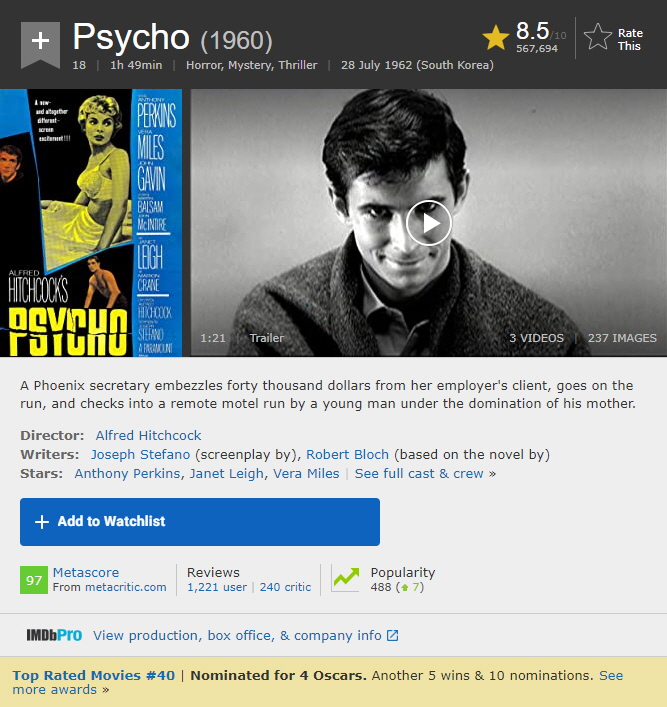Open director Alfred Hitchcock's page
667x707 pixels.
point(148,436)
